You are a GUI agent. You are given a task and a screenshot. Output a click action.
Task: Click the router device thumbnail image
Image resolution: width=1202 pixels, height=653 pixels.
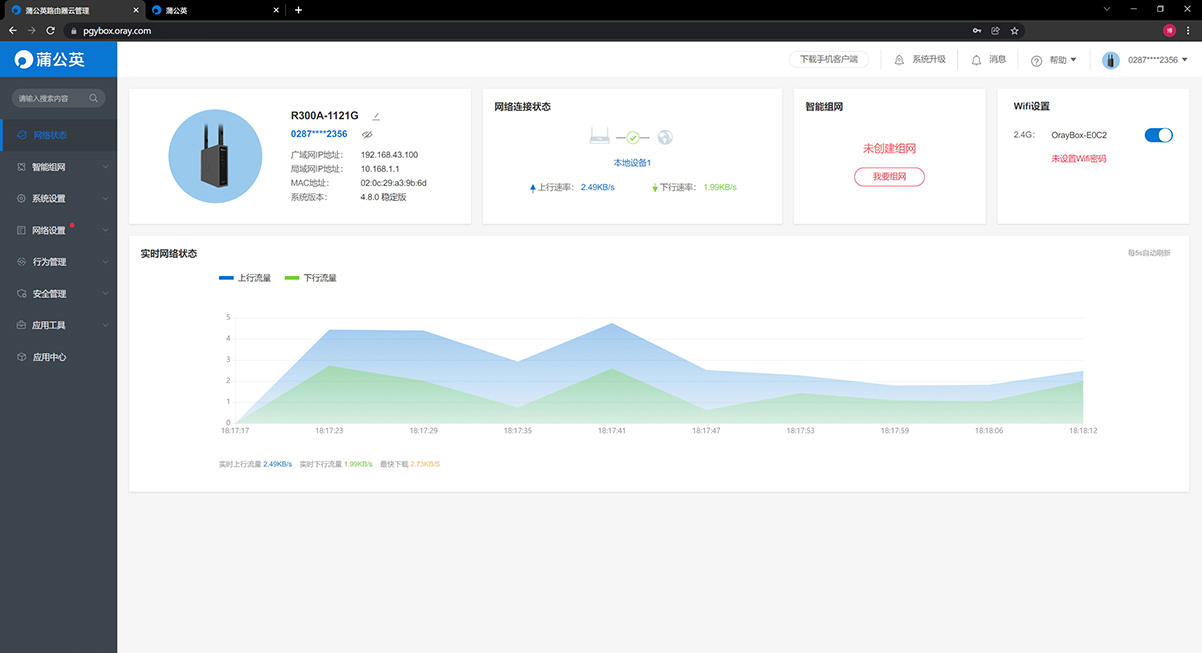click(x=215, y=156)
